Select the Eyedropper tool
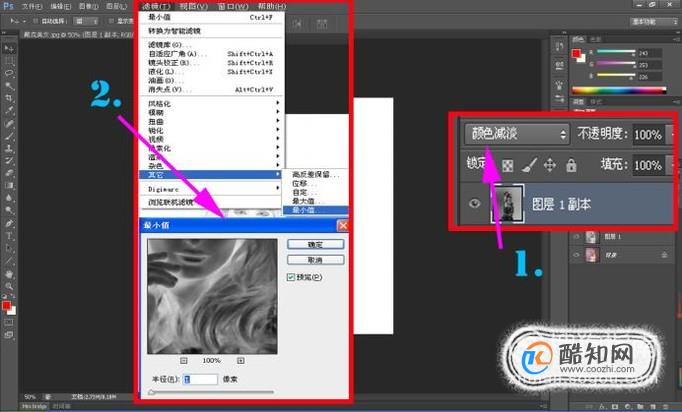Image resolution: width=682 pixels, height=412 pixels. (9, 111)
